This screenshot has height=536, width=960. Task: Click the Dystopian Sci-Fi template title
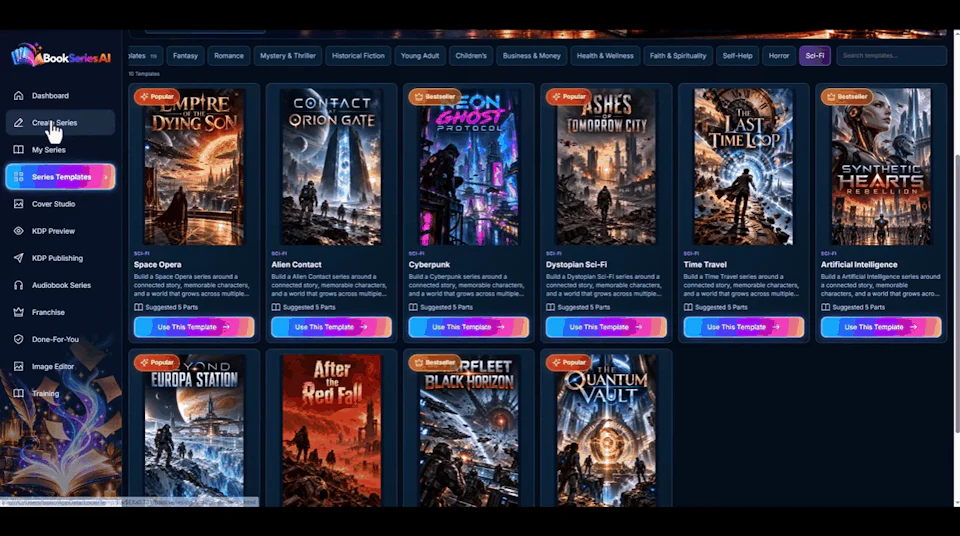[x=576, y=265]
